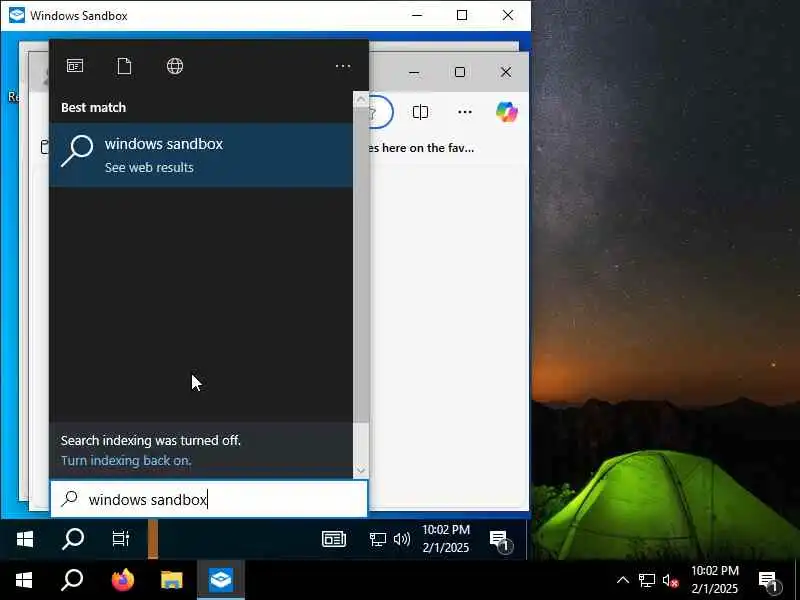Click Windows Sandbox title bar app icon

pyautogui.click(x=16, y=15)
